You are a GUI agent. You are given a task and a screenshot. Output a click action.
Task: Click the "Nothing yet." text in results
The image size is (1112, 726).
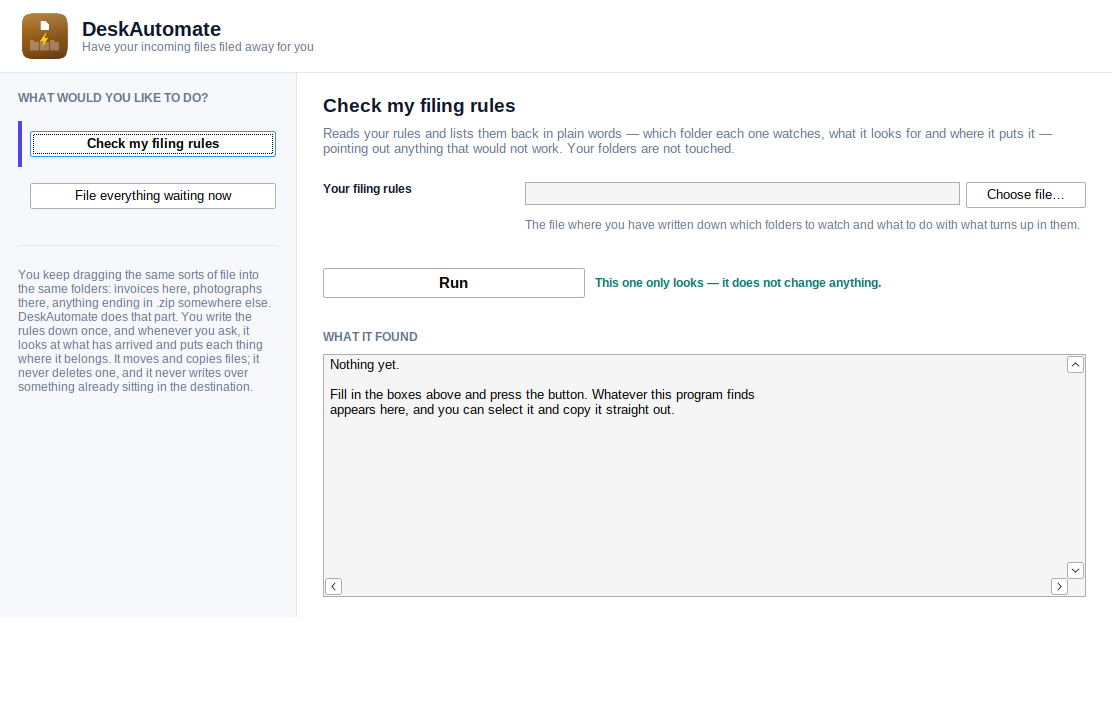(x=365, y=364)
